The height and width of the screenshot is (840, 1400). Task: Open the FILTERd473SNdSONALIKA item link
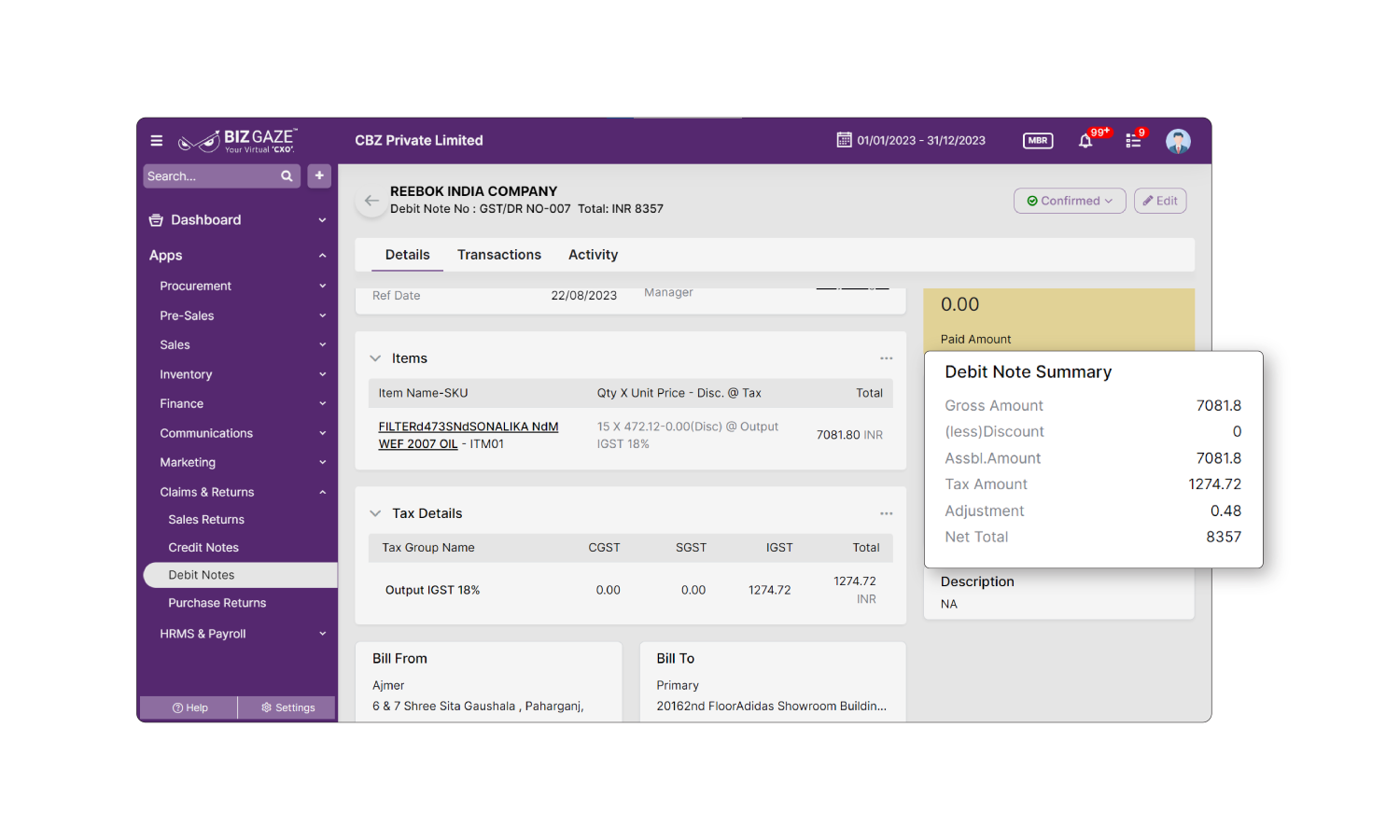point(468,435)
